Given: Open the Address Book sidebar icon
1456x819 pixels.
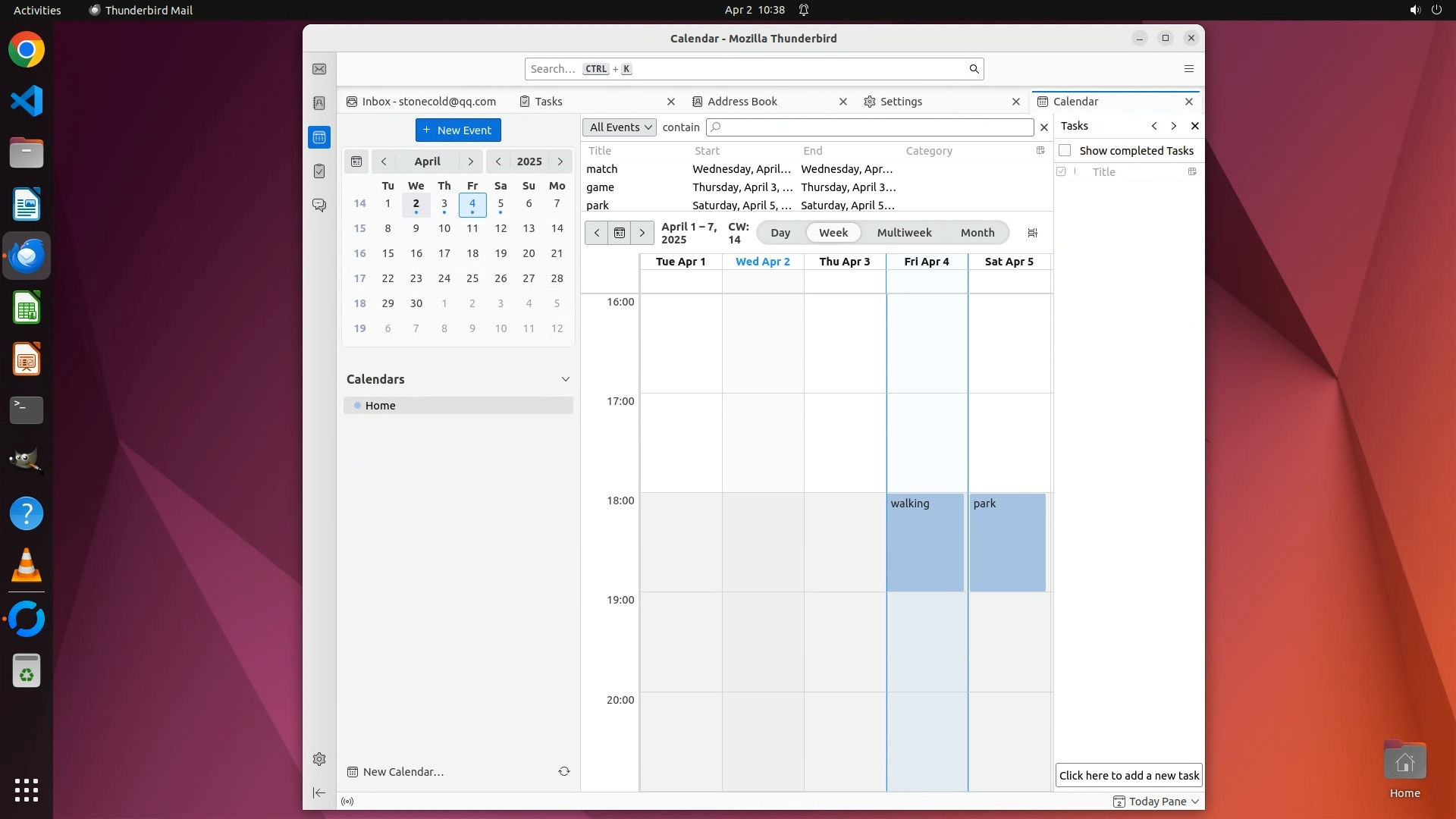Looking at the screenshot, I should [x=319, y=103].
